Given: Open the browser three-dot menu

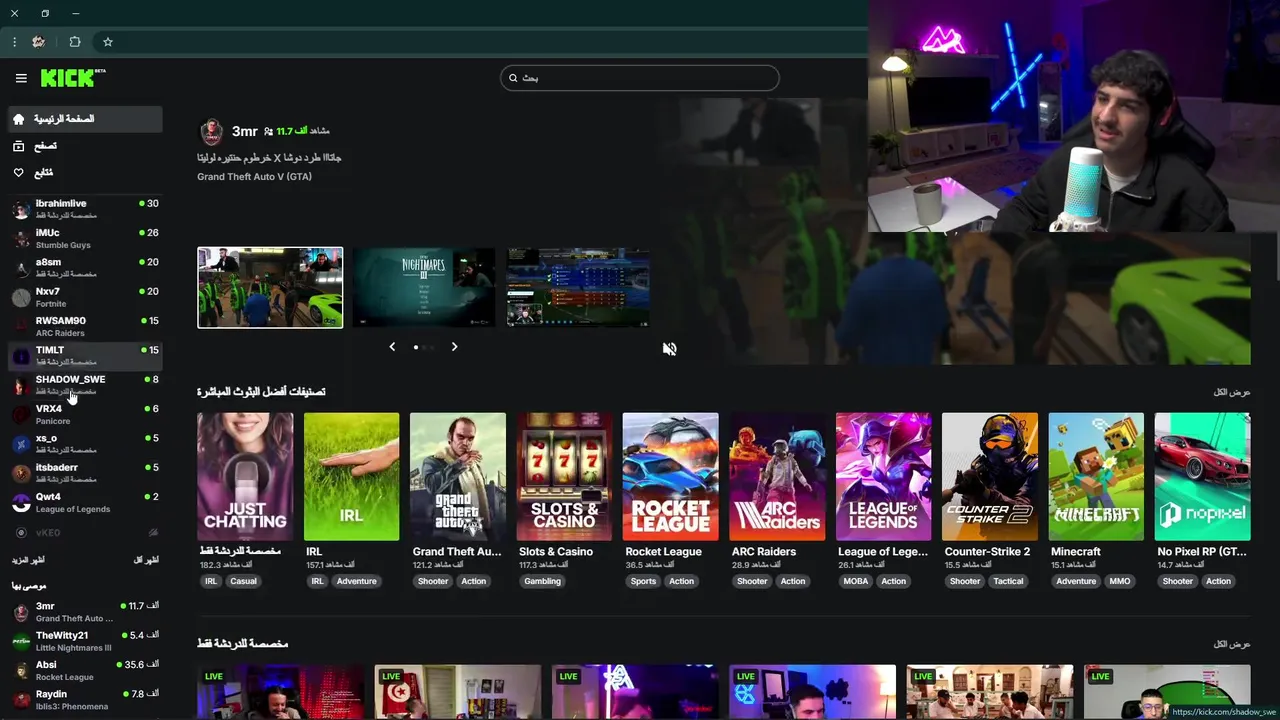Looking at the screenshot, I should click(14, 42).
